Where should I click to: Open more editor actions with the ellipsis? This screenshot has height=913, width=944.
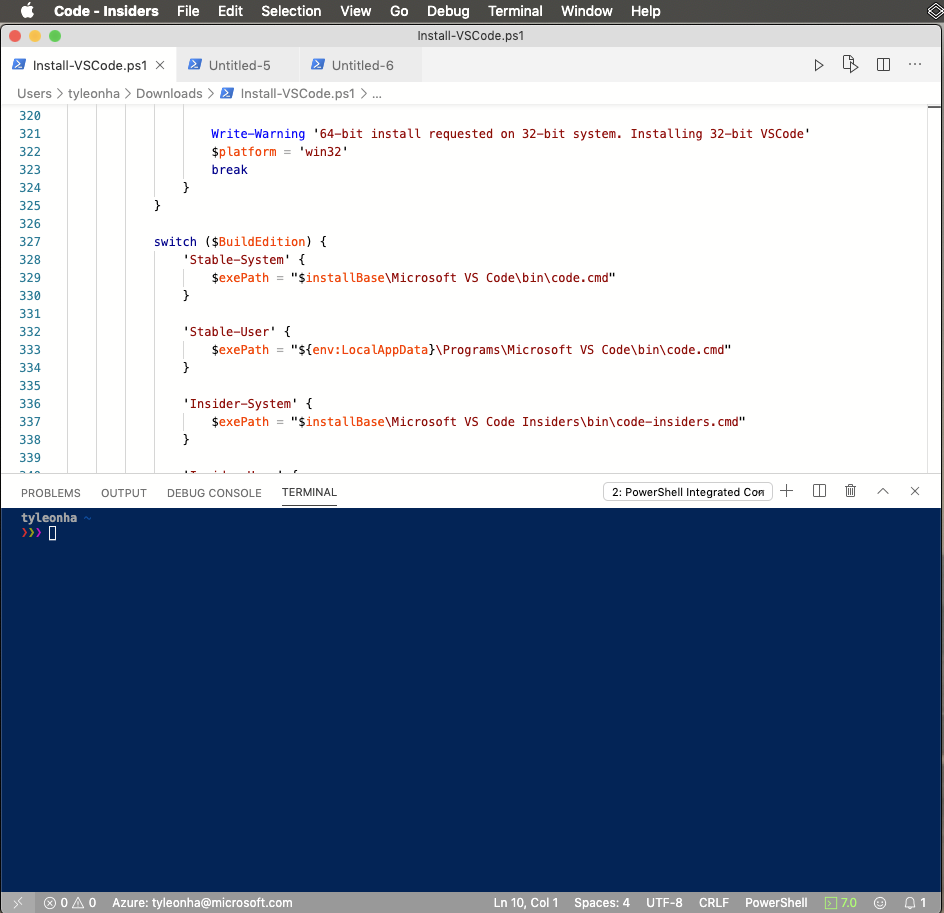click(x=915, y=63)
